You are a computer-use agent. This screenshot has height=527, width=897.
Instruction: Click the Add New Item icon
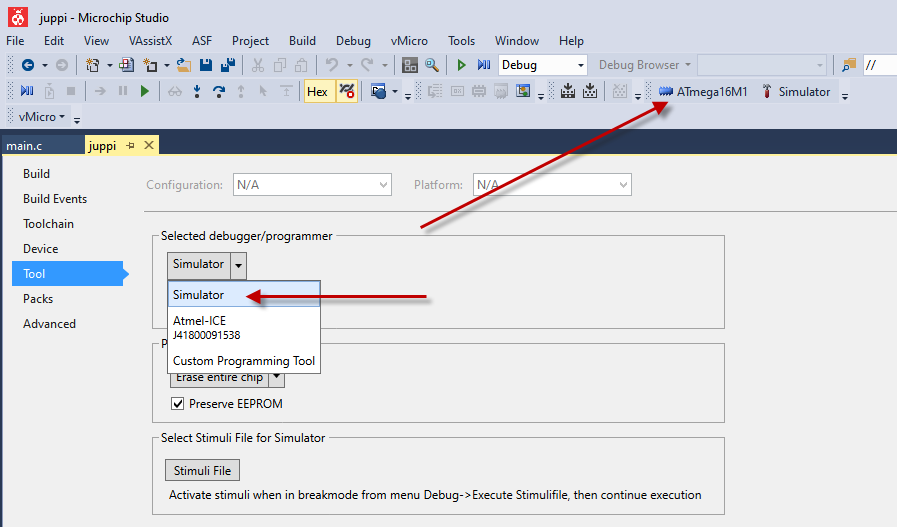150,65
